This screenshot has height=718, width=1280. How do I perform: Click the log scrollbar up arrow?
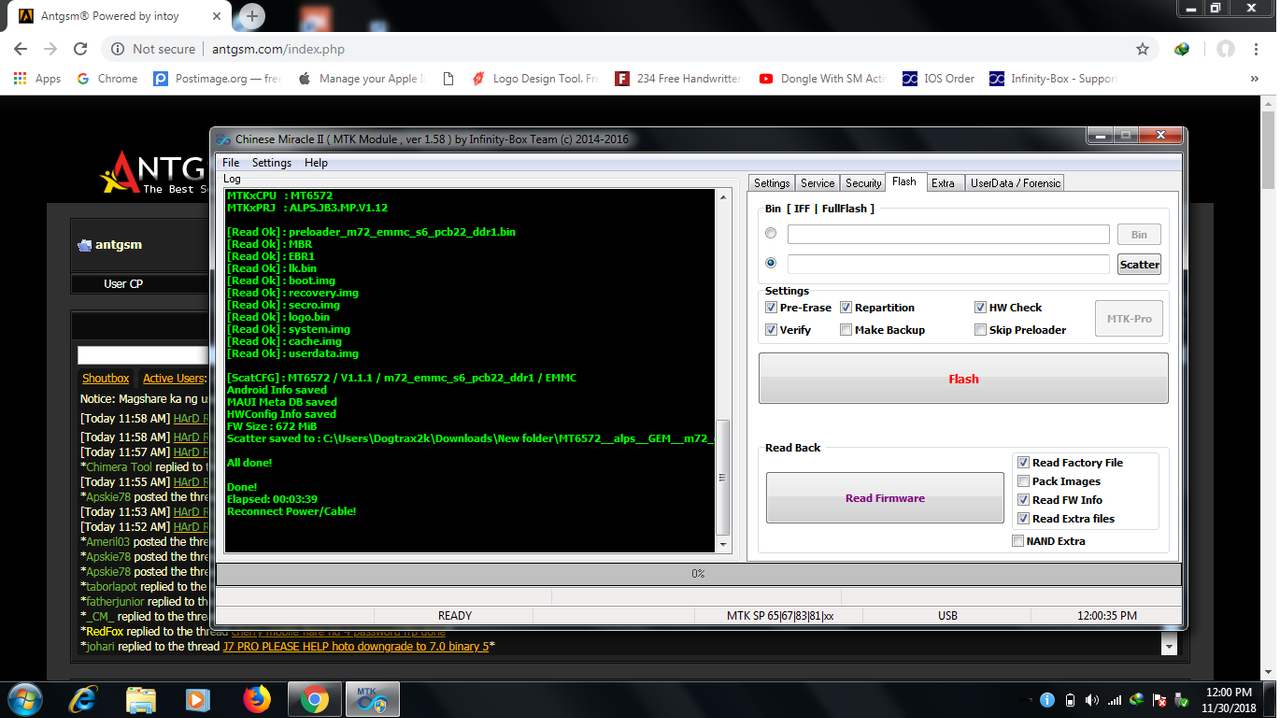(723, 197)
